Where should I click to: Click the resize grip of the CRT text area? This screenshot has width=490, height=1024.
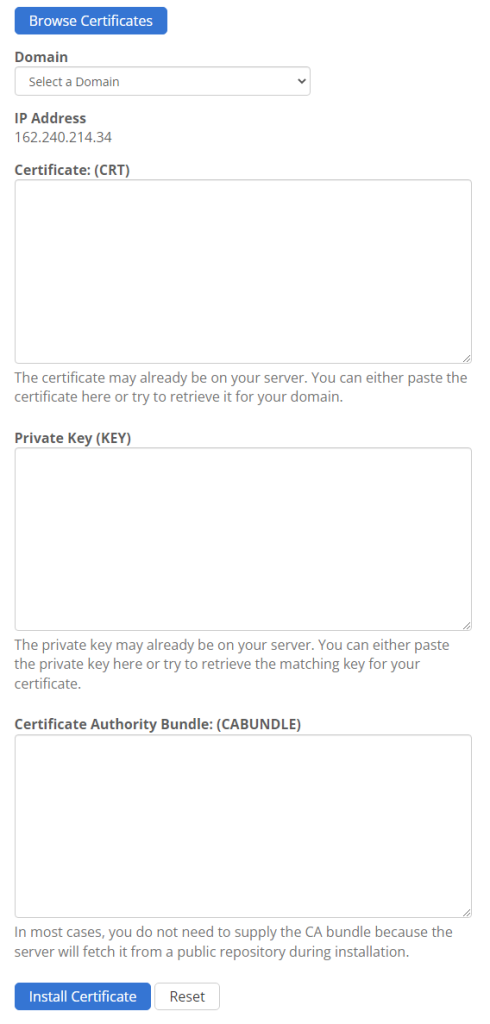(x=466, y=359)
